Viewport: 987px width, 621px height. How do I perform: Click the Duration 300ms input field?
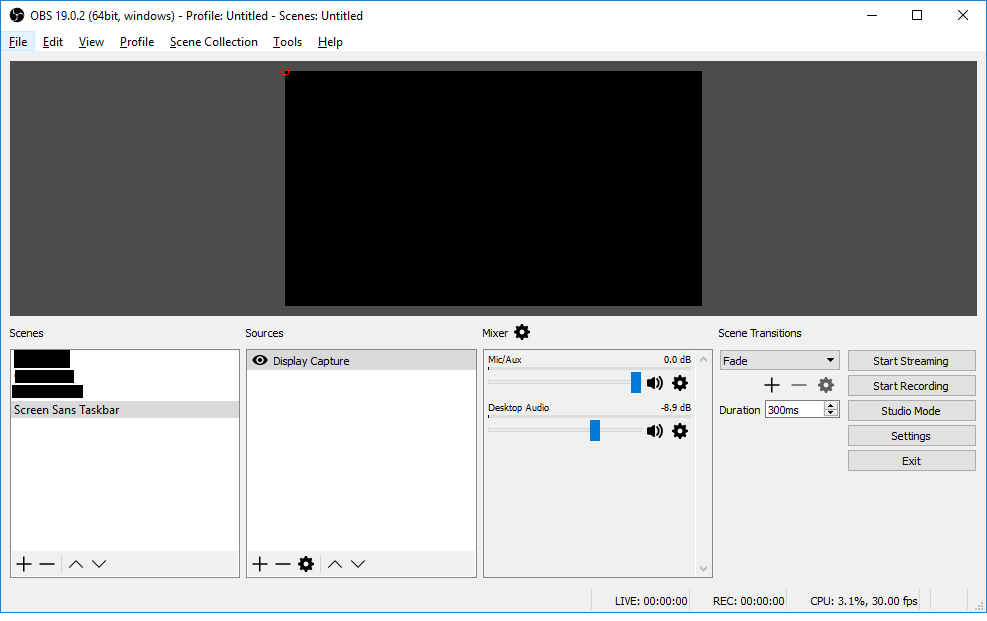click(x=795, y=410)
